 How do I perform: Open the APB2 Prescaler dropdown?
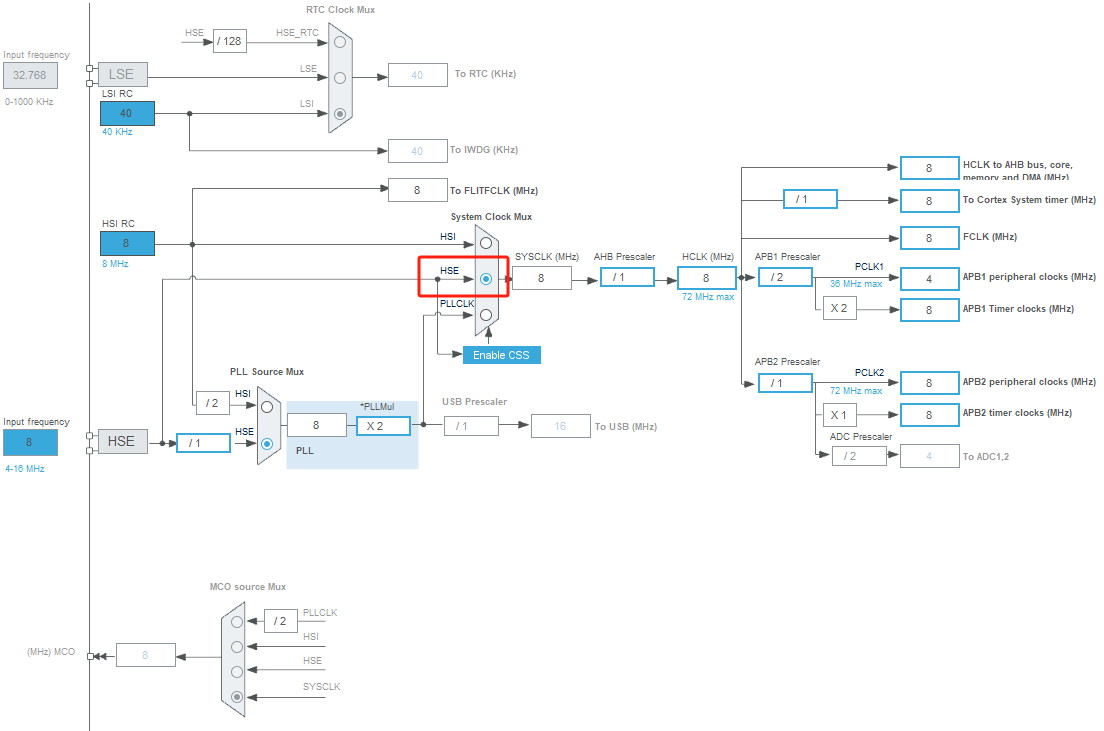(x=785, y=382)
